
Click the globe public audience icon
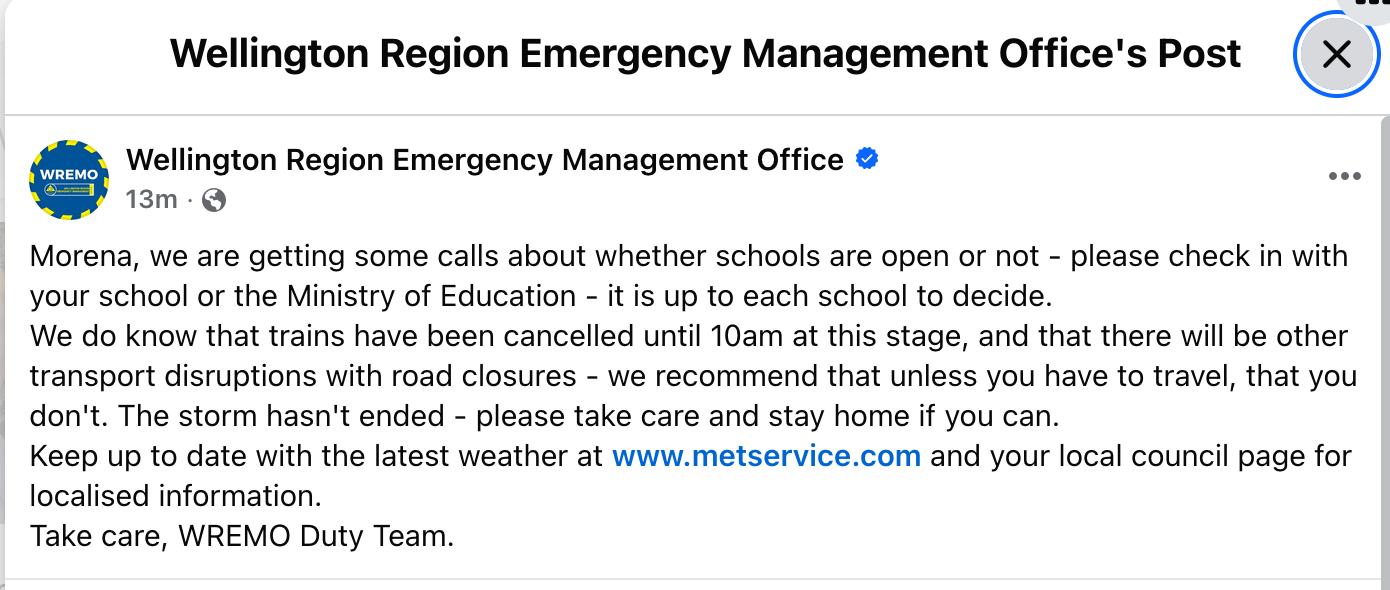coord(214,200)
